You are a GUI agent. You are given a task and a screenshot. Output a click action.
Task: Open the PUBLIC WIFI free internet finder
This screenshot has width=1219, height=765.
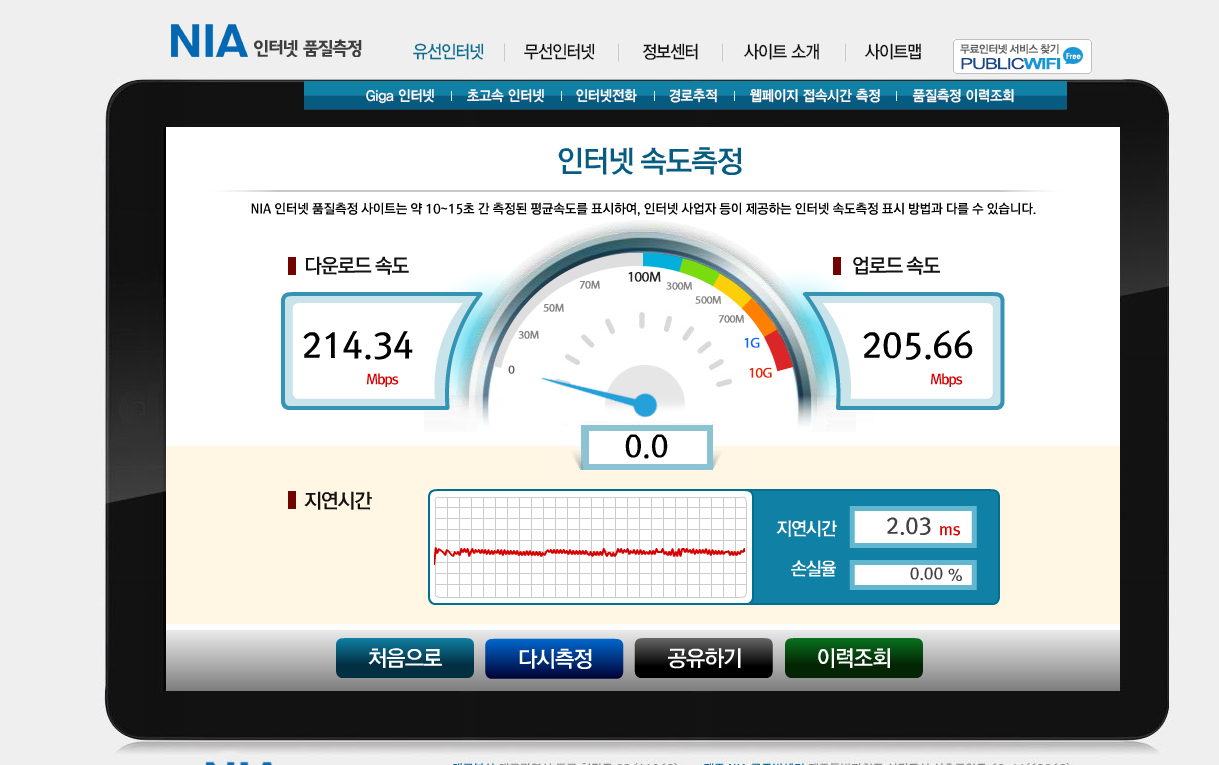pyautogui.click(x=1022, y=57)
